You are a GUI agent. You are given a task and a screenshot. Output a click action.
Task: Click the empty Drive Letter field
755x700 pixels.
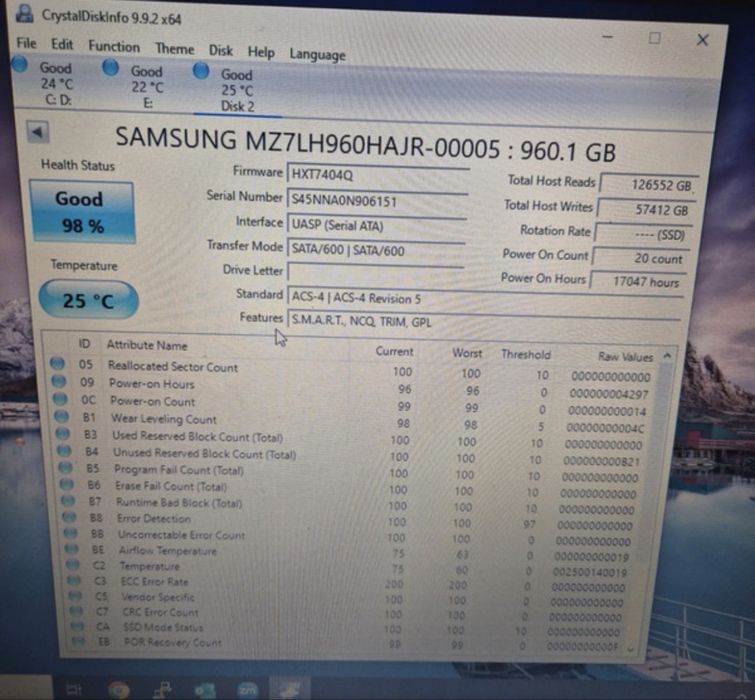(375, 272)
